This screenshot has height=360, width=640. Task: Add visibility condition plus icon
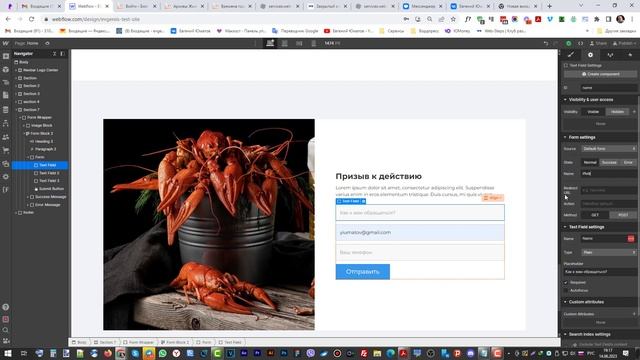634,112
